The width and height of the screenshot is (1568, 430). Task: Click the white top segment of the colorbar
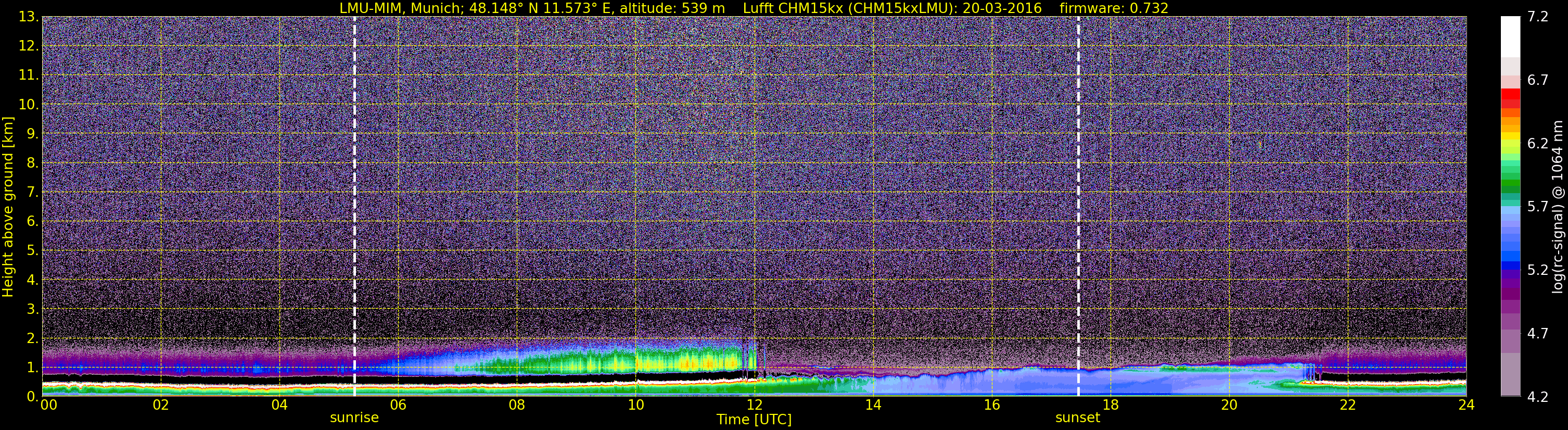click(x=1510, y=36)
